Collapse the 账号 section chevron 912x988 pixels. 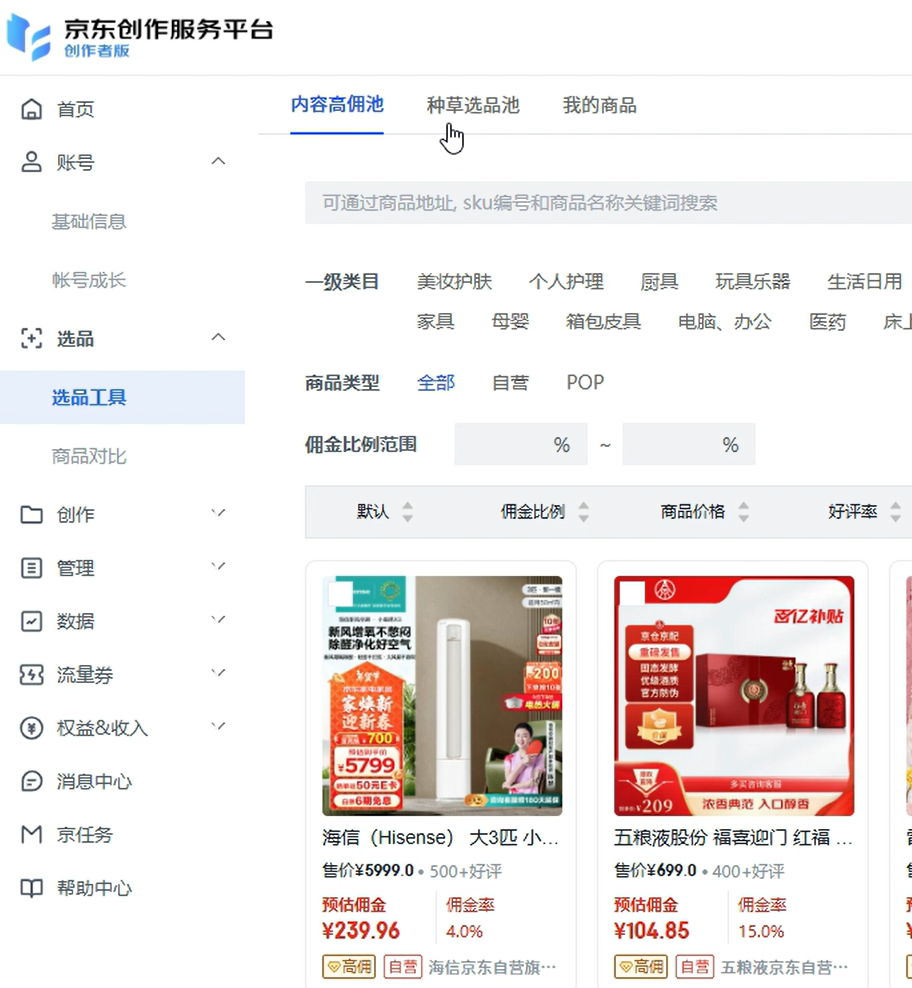[218, 161]
